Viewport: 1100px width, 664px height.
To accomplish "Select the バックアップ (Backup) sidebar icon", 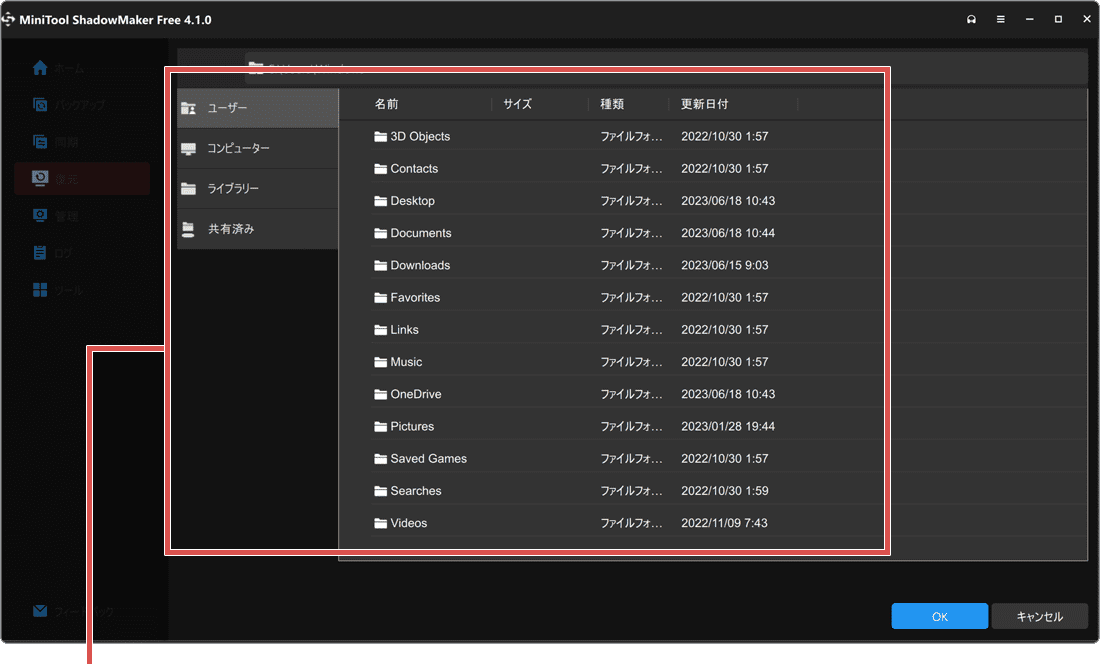I will [x=40, y=104].
